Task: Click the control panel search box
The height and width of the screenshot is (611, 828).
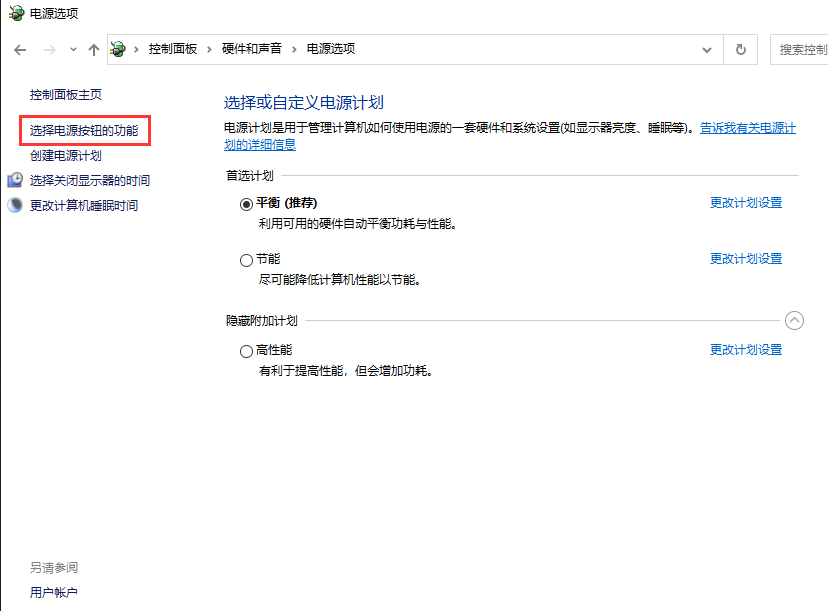Action: [800, 49]
